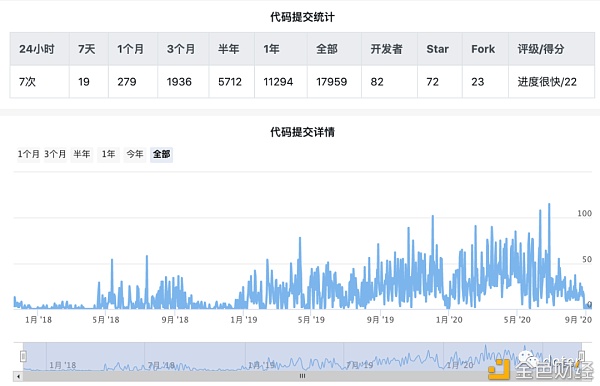Screen dimensions: 600x386
Task: Click the 1个月 table header
Action: (133, 49)
